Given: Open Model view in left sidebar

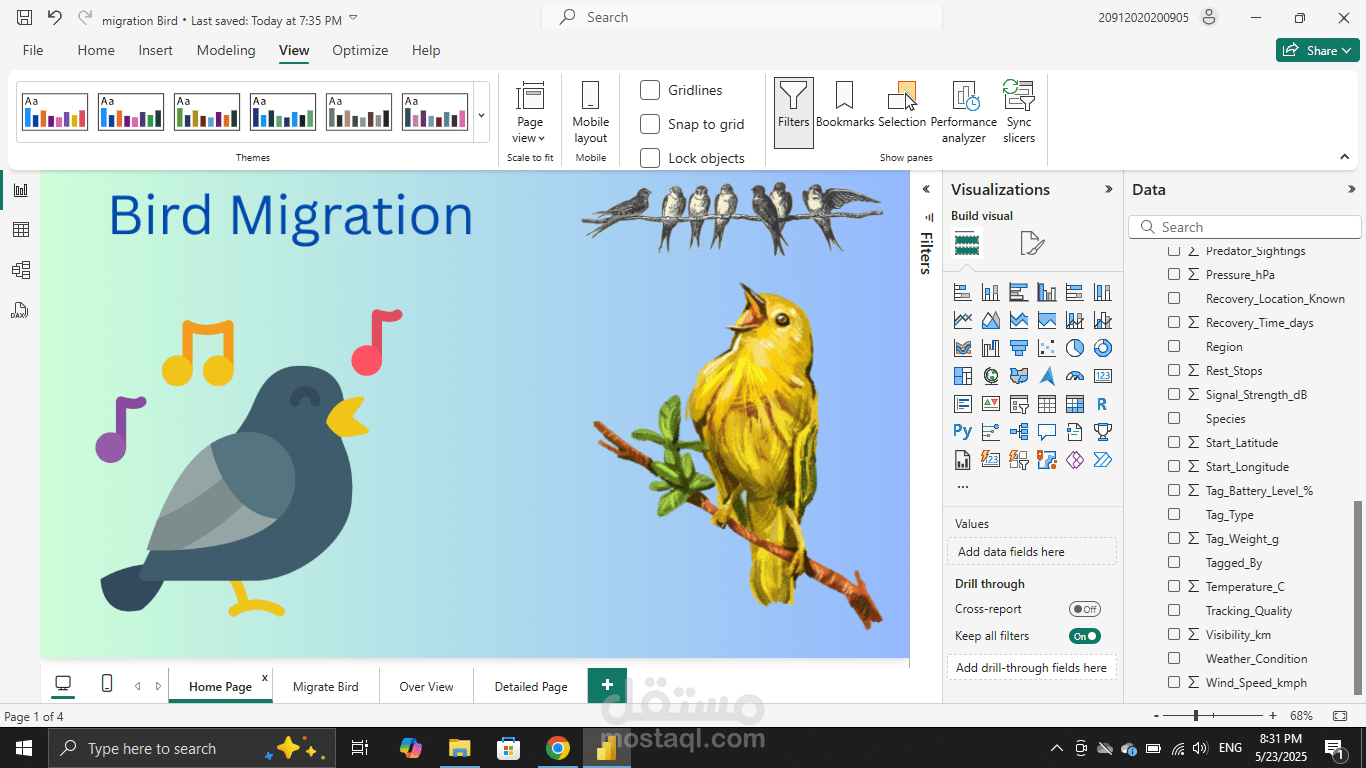Looking at the screenshot, I should [x=20, y=270].
